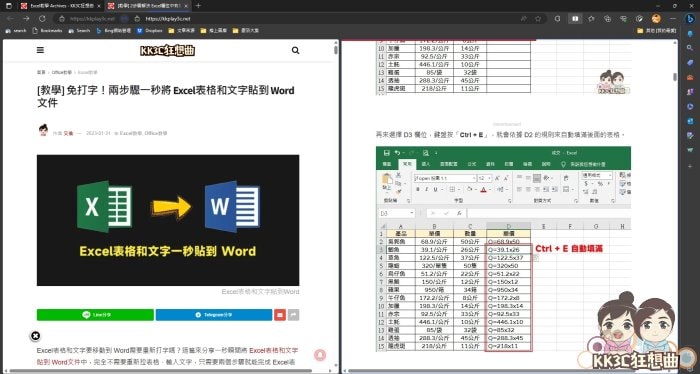Open a new tab with plus button

tap(198, 6)
